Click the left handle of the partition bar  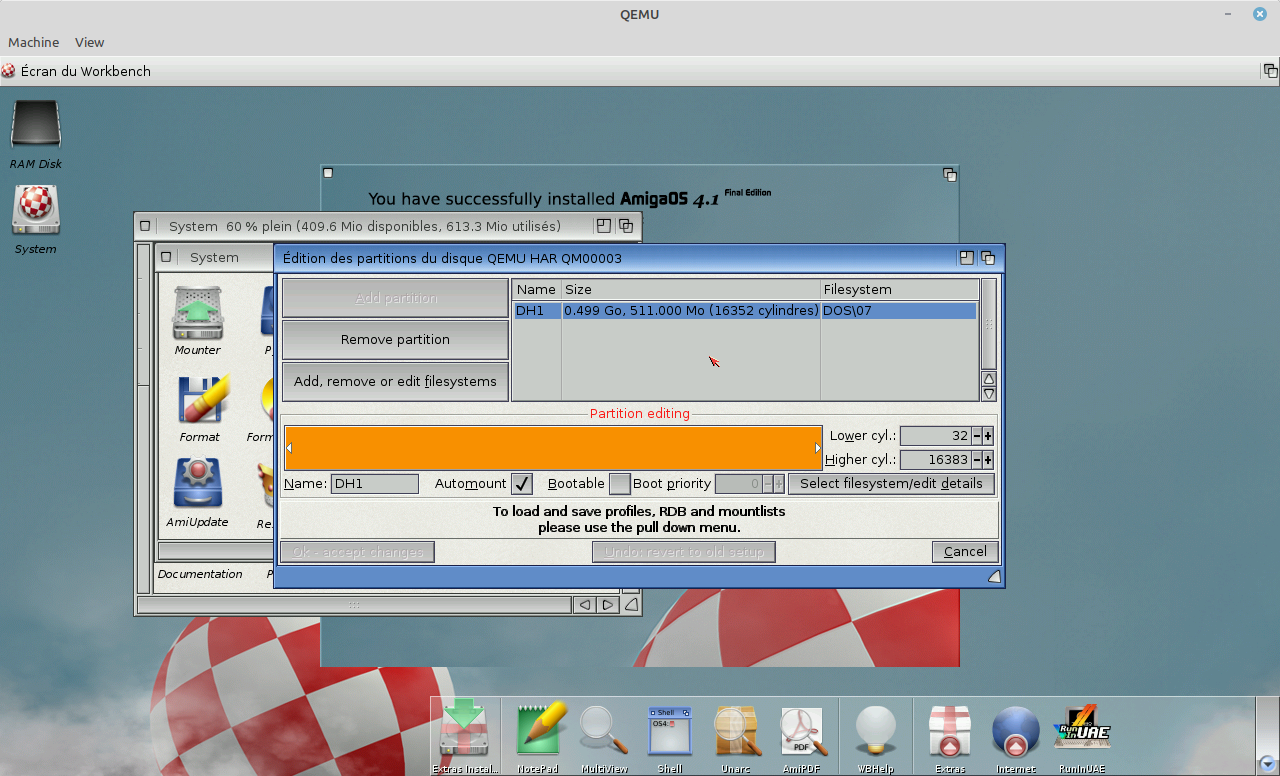(x=289, y=448)
